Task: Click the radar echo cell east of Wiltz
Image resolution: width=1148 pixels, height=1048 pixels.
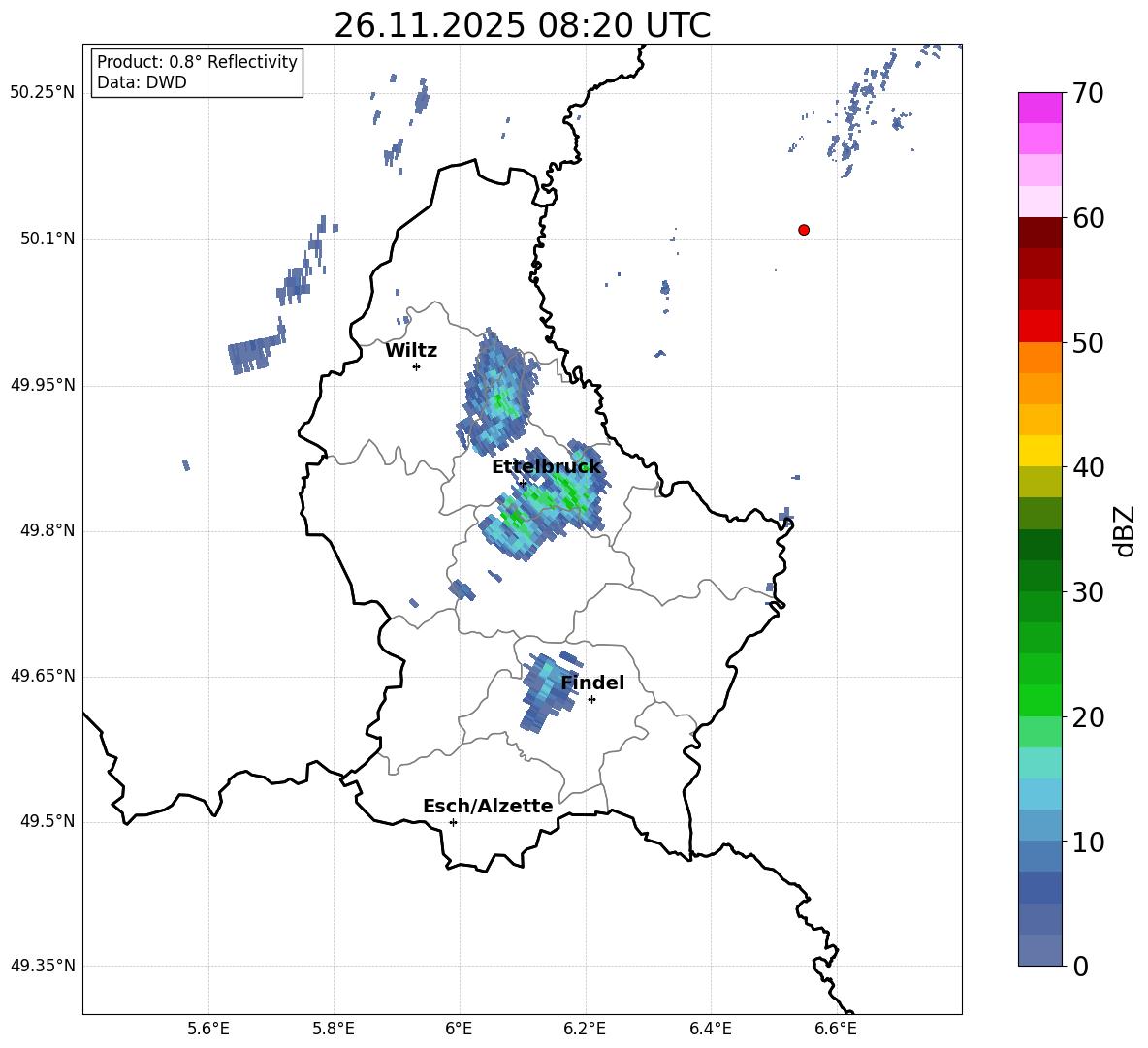Action: tap(496, 393)
